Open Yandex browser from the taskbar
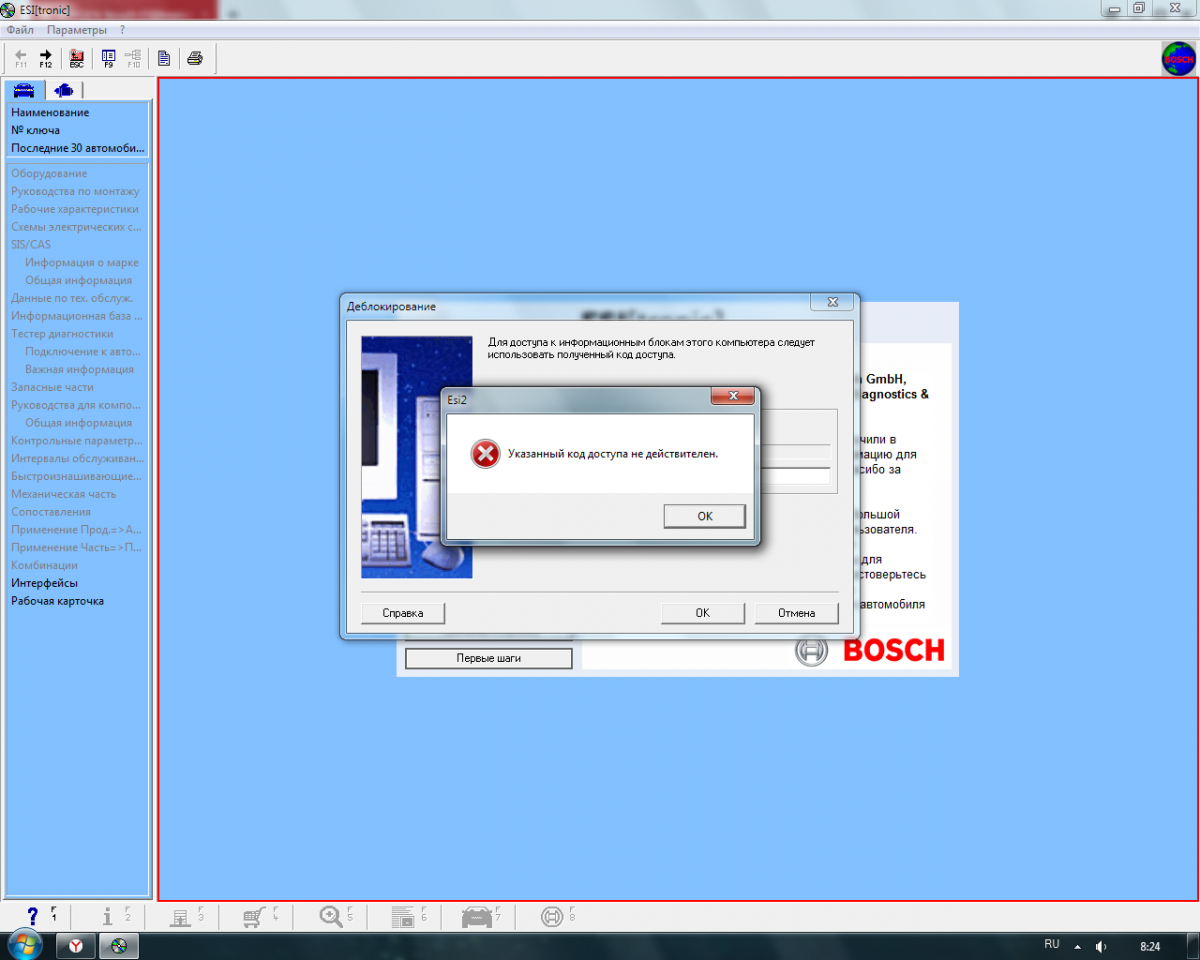The image size is (1200, 960). pos(75,946)
